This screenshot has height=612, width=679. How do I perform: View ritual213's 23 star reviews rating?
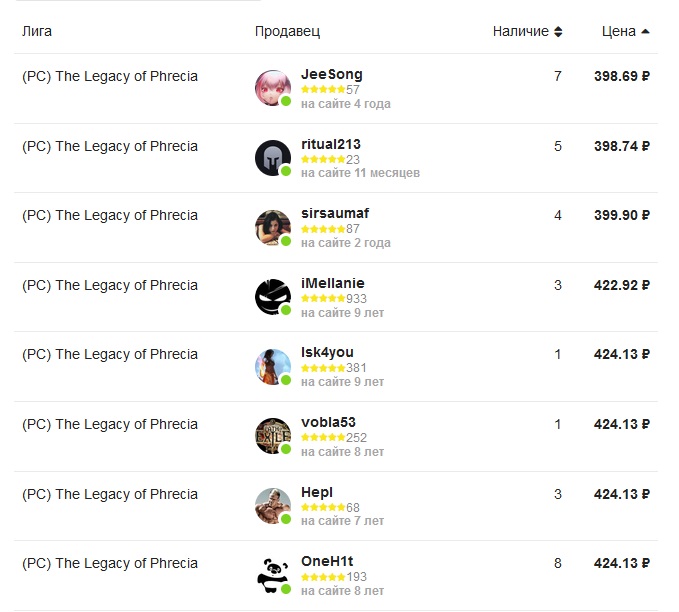click(330, 159)
